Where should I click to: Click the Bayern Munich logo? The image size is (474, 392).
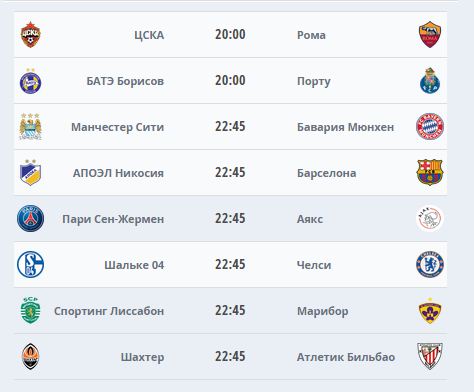tap(430, 127)
